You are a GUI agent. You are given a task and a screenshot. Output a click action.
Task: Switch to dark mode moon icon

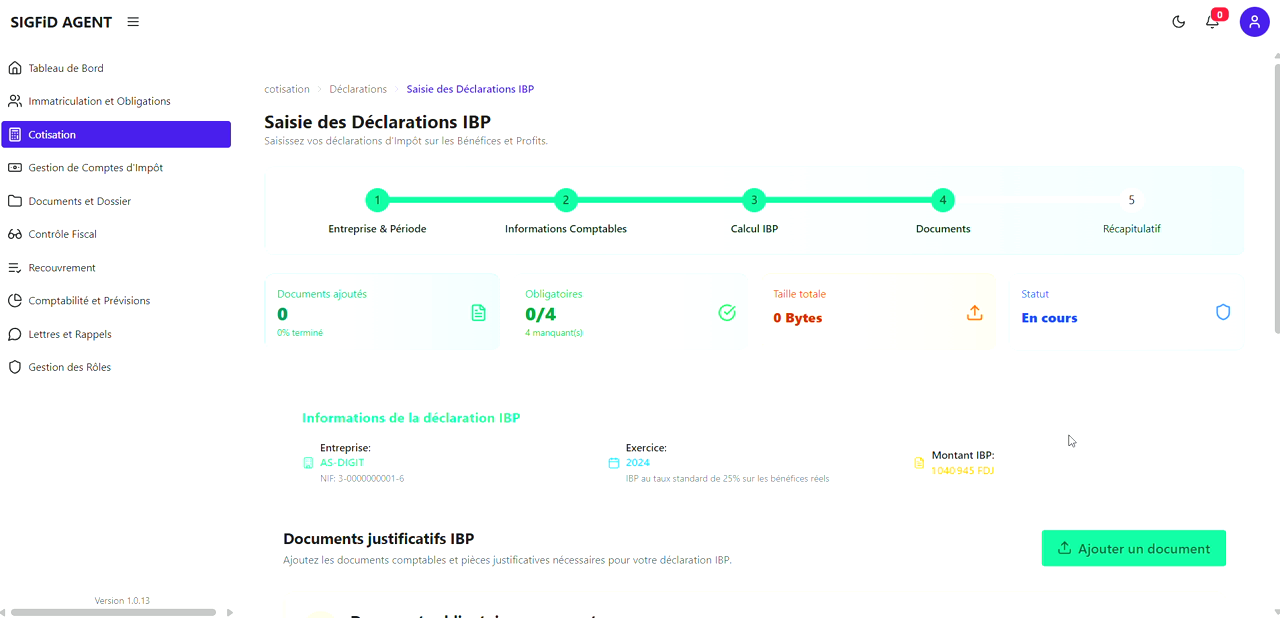tap(1178, 22)
